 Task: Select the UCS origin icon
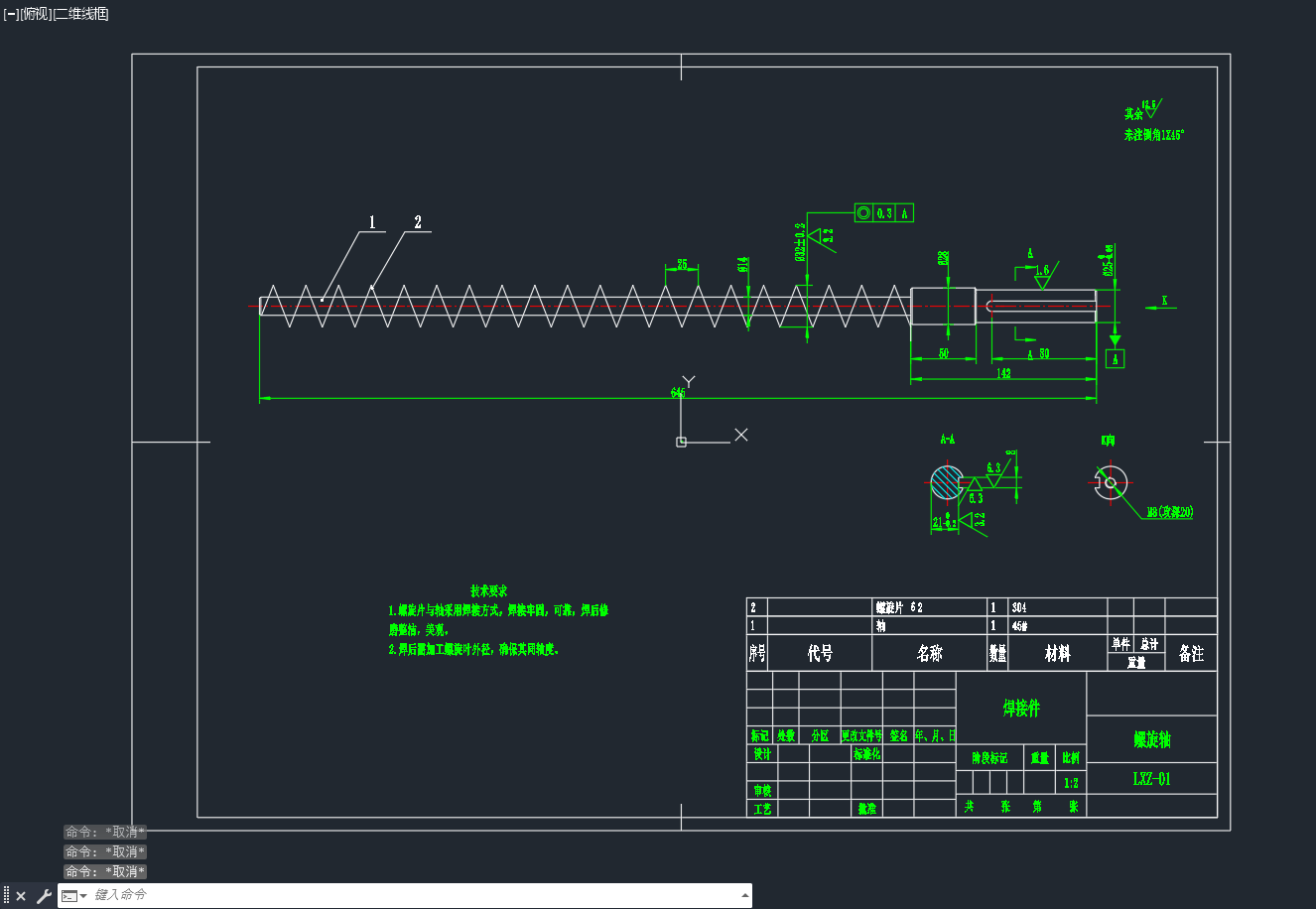[681, 442]
